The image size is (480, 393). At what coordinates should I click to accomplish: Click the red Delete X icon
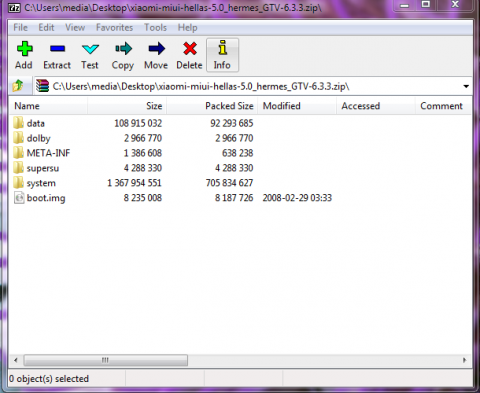190,49
